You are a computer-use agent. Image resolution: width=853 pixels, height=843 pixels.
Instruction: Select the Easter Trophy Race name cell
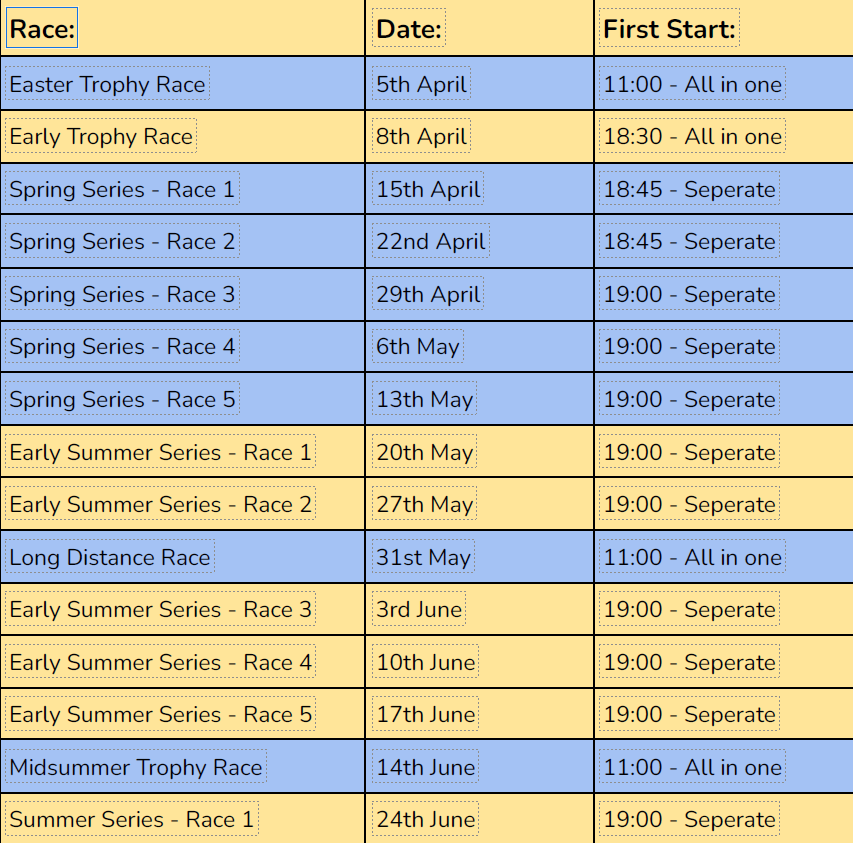(107, 84)
